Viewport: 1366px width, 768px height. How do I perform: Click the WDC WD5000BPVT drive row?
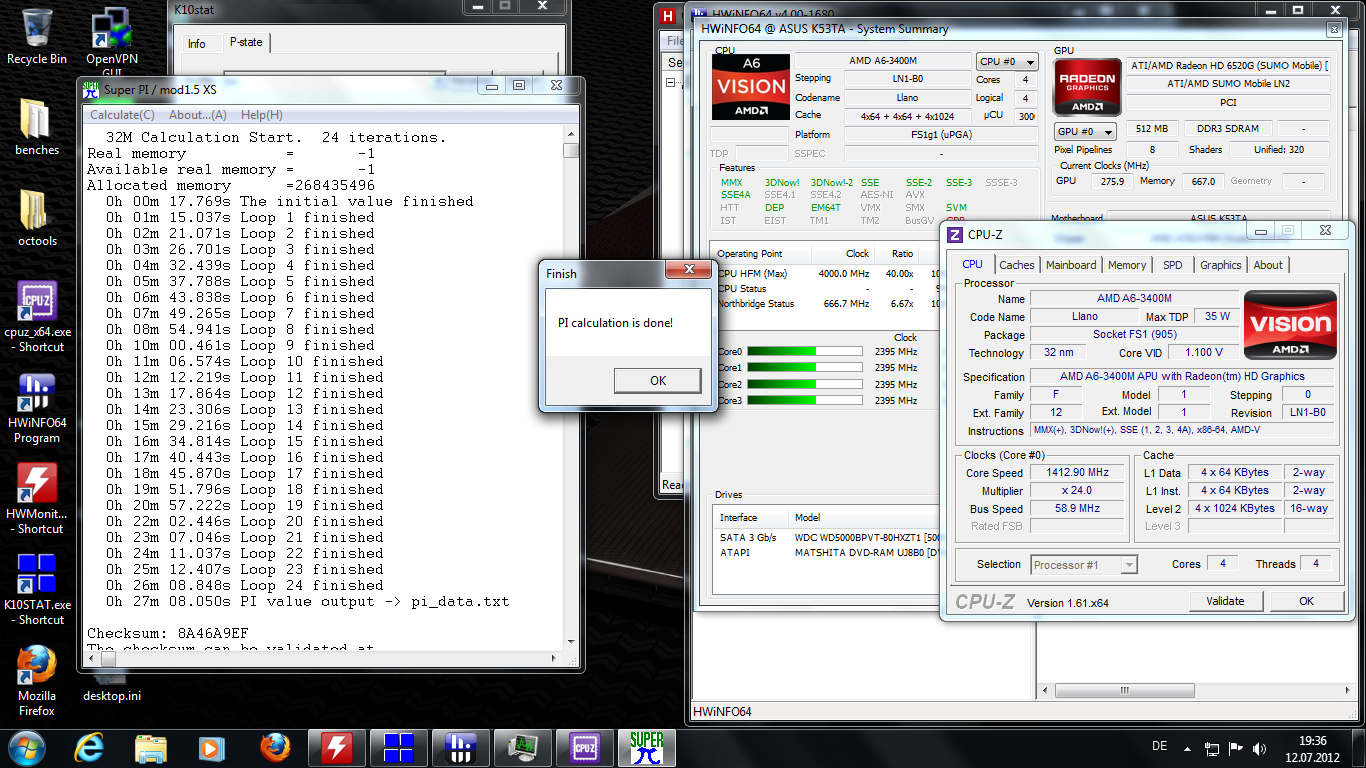pos(827,537)
